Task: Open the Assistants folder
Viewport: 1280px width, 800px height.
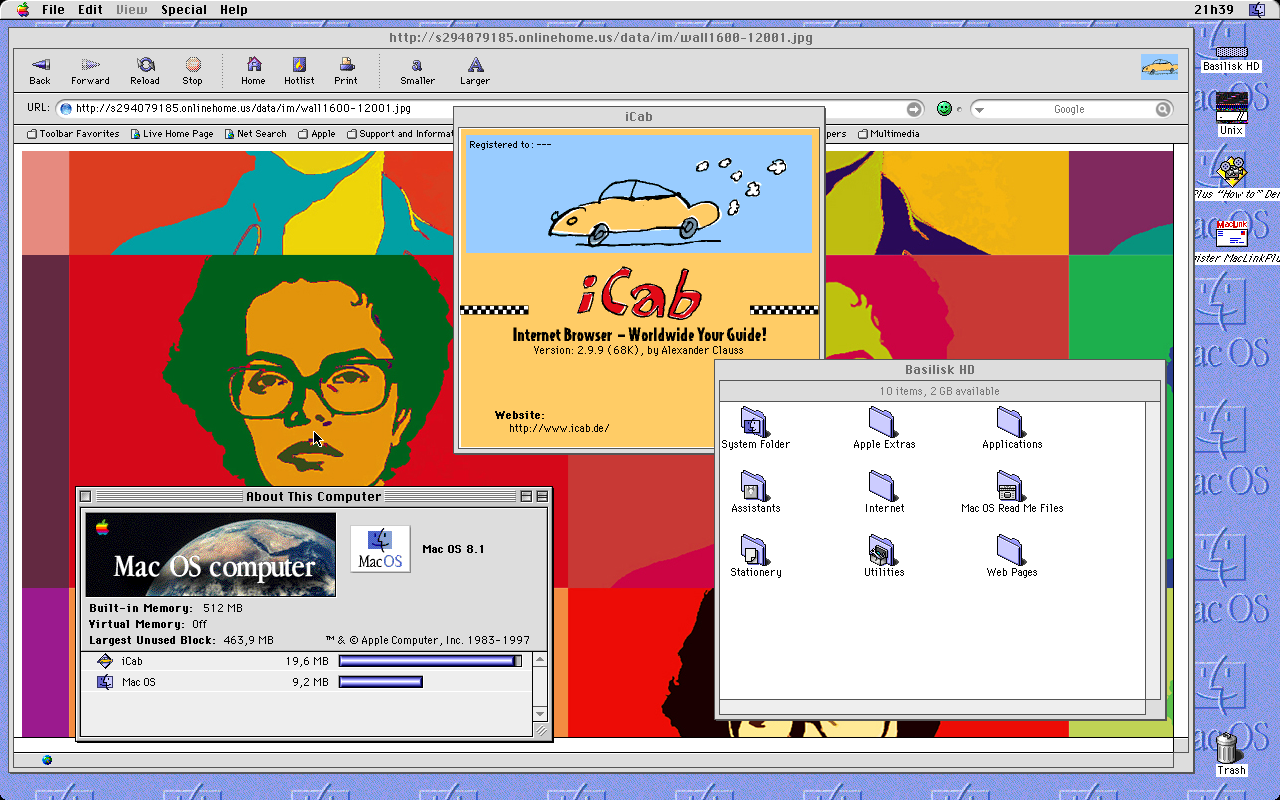Action: point(755,492)
